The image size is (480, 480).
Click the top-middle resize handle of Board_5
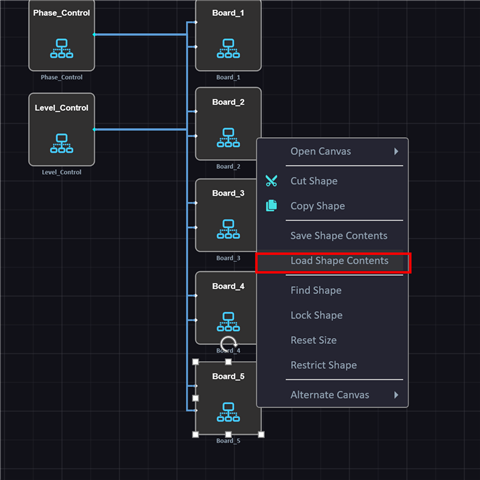point(228,362)
